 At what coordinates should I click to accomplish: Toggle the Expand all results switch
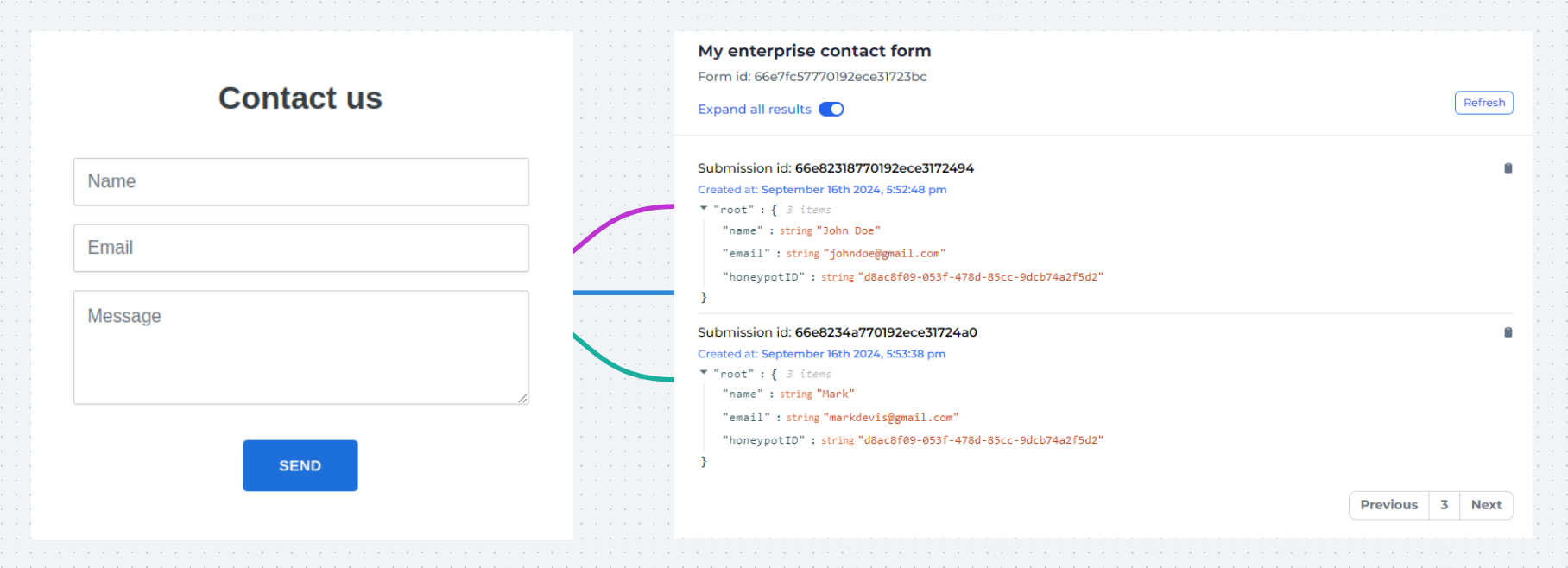[831, 109]
